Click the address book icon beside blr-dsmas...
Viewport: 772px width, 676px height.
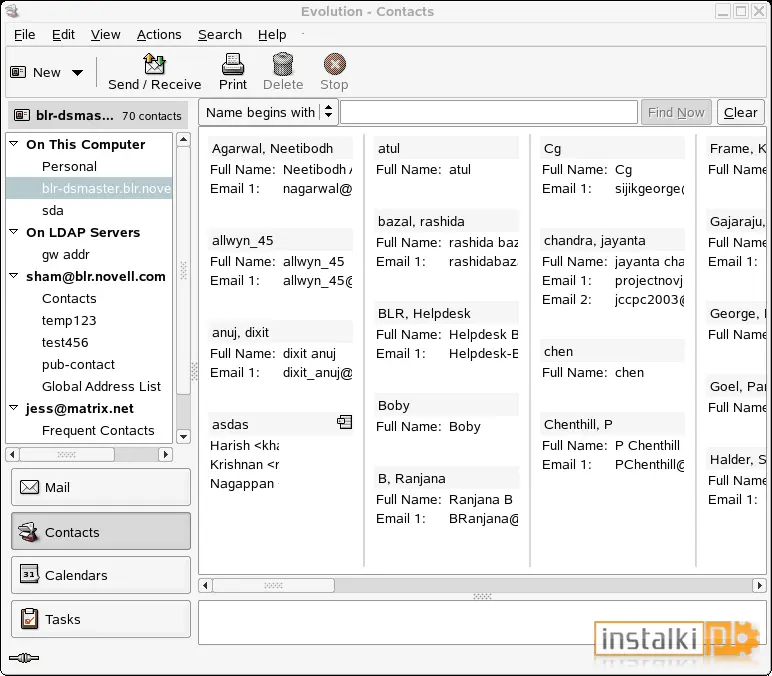pyautogui.click(x=22, y=115)
